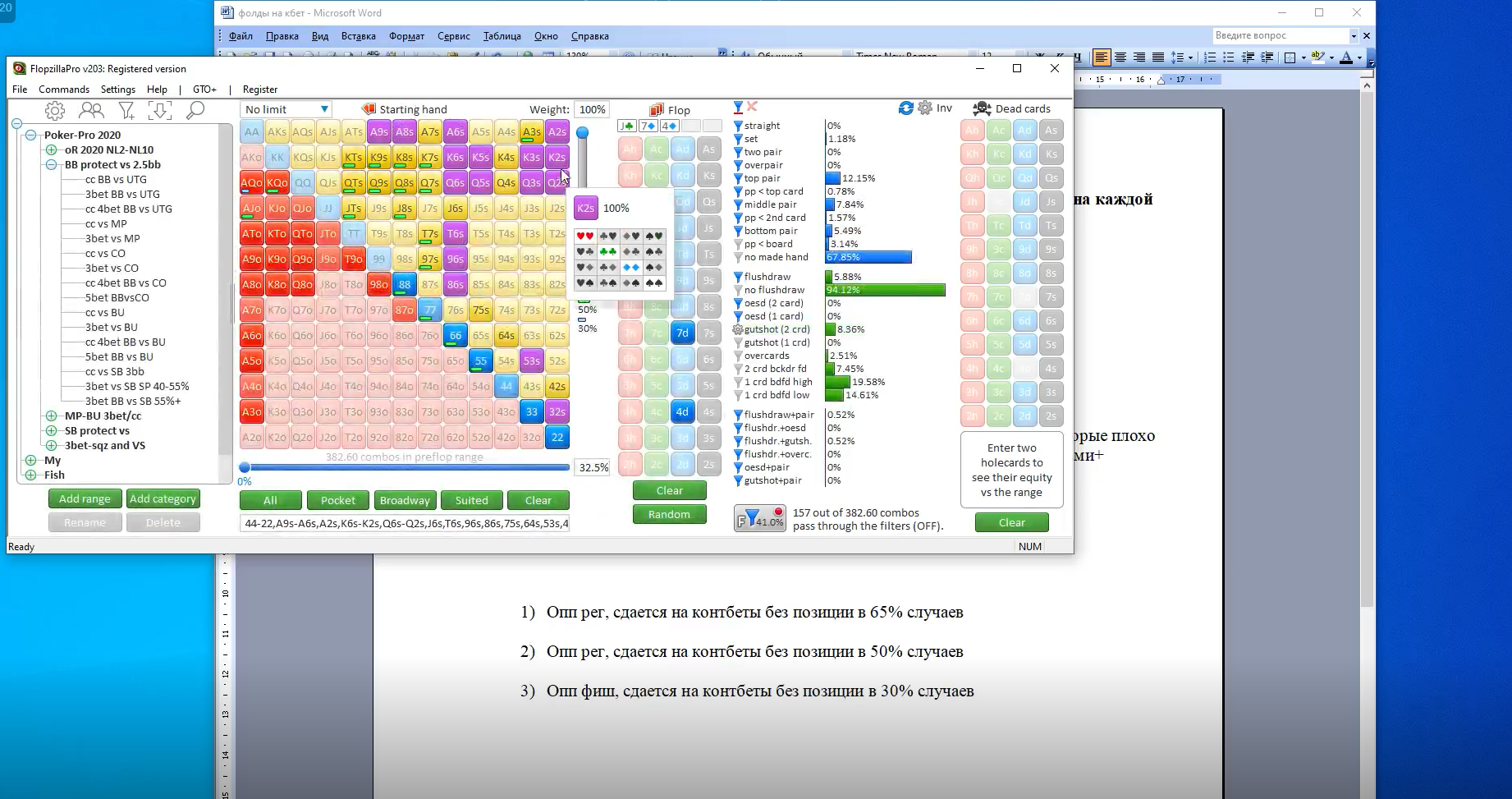Toggle the no made hand filter funnel
1512x799 pixels.
coord(738,257)
